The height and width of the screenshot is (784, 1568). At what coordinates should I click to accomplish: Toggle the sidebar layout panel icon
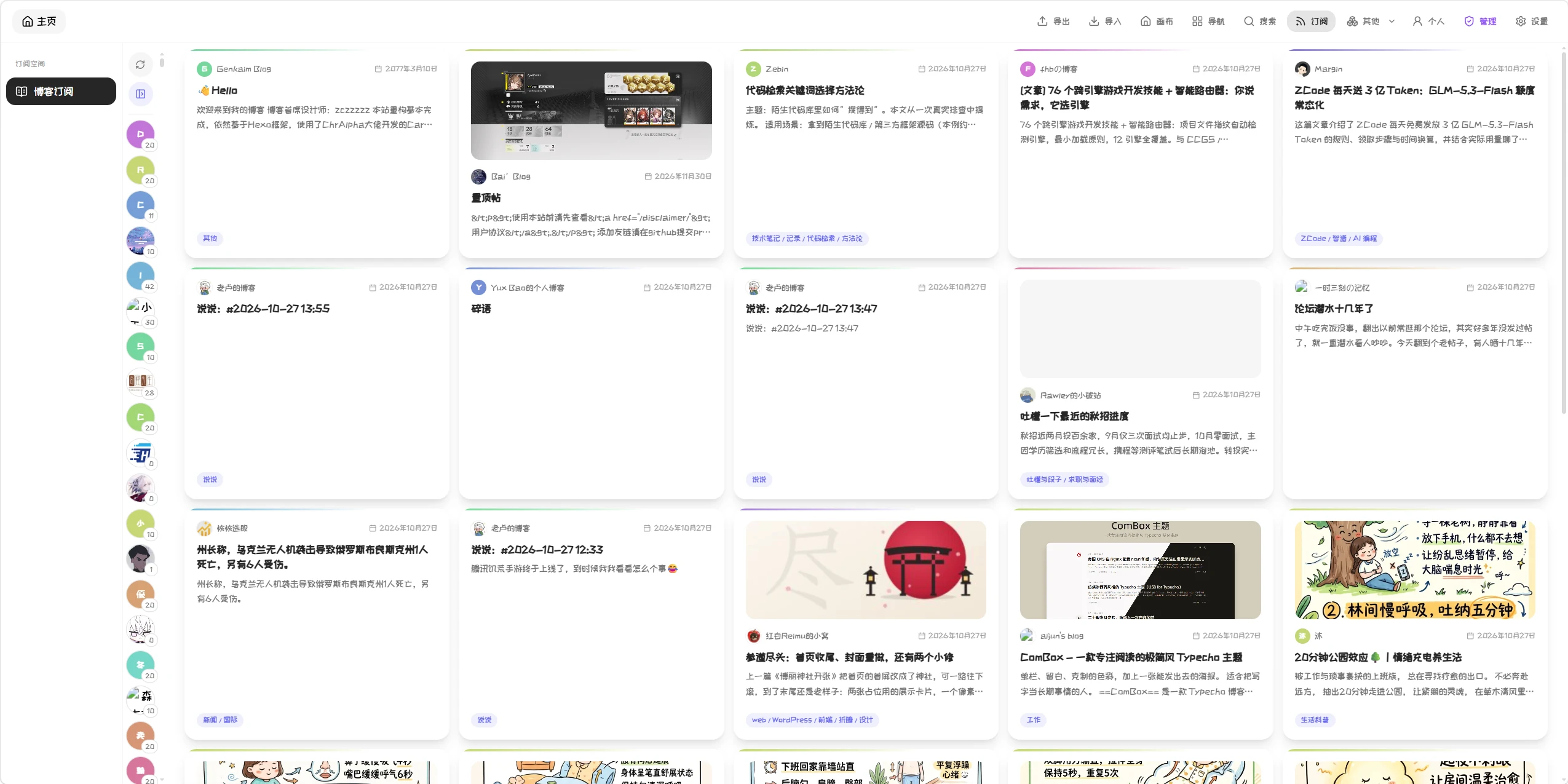point(140,94)
